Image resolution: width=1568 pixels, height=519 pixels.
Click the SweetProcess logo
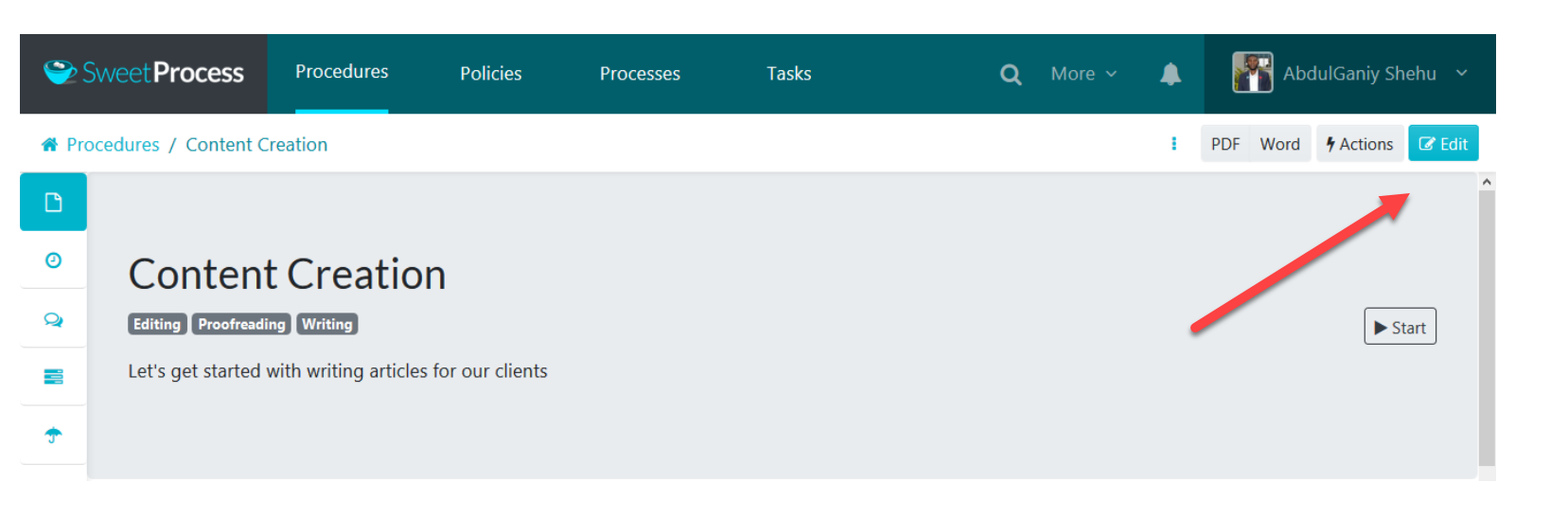click(144, 73)
